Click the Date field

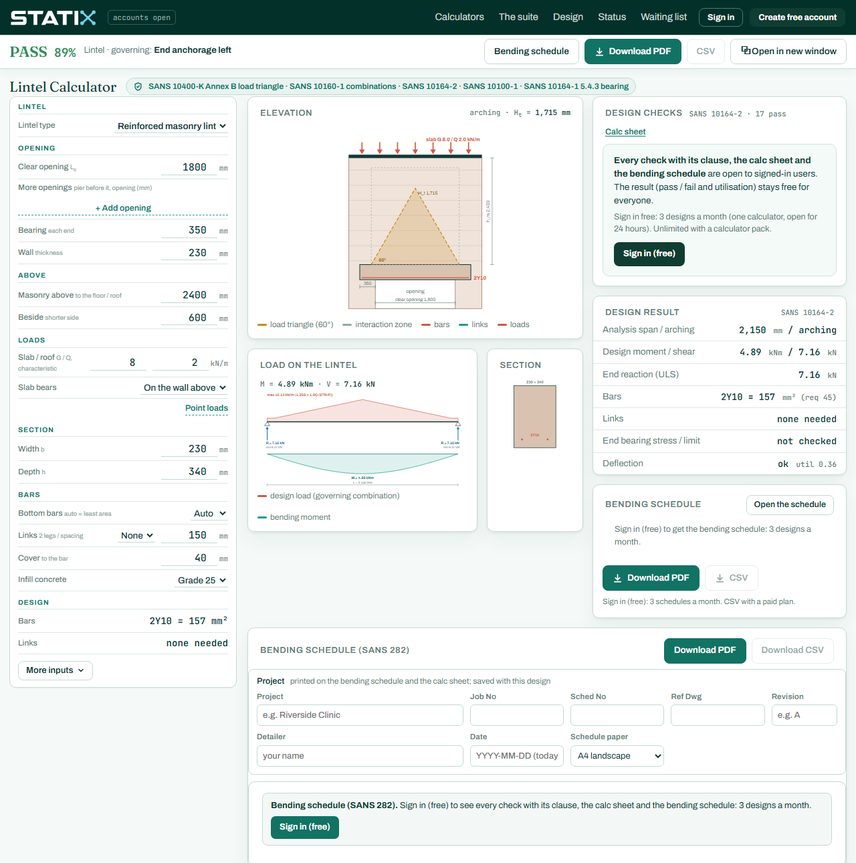click(516, 756)
